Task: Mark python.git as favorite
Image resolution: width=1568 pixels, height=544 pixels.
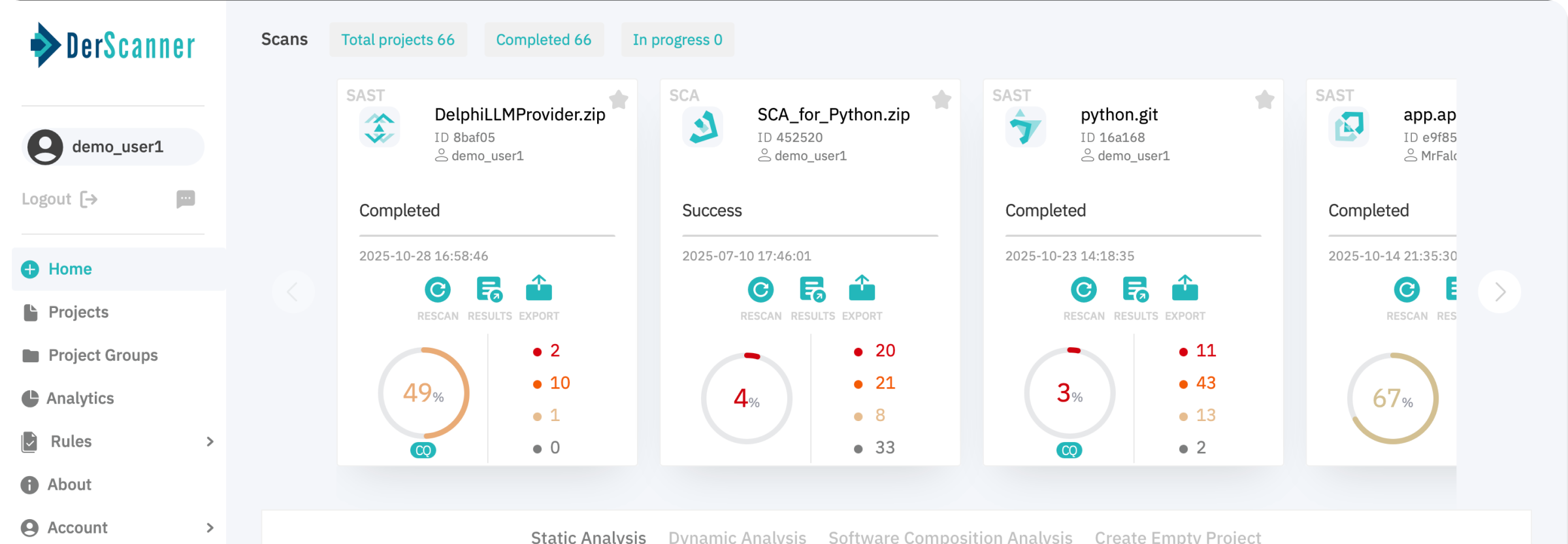Action: pos(1264,100)
